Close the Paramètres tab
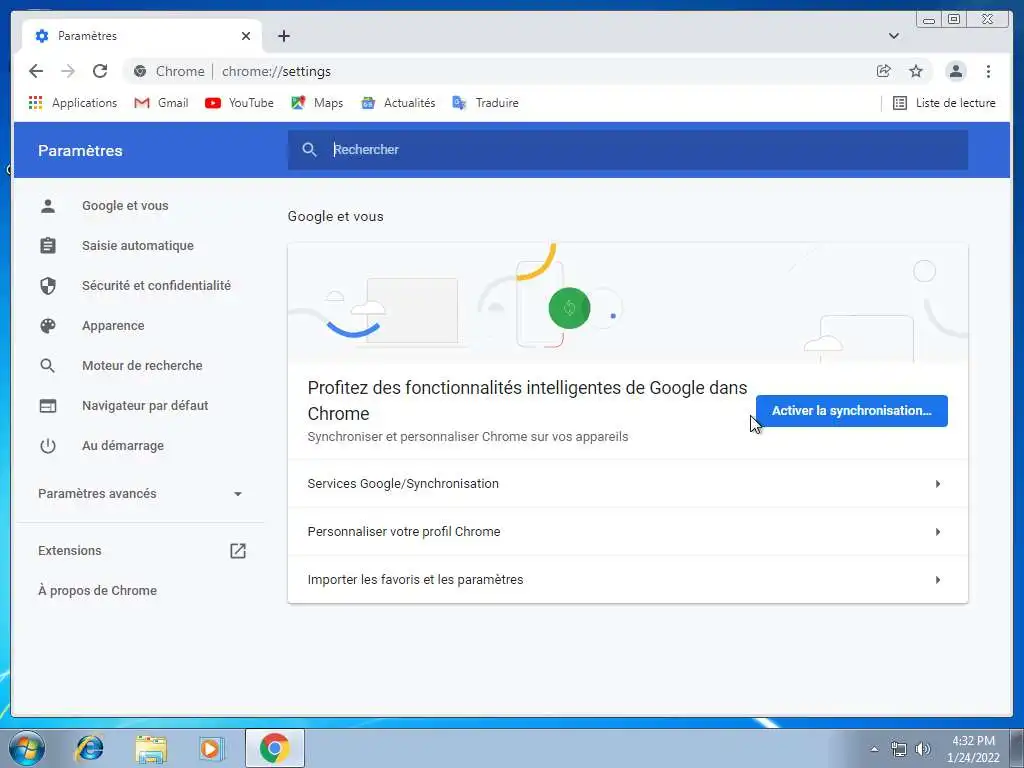The image size is (1024, 768). [246, 36]
